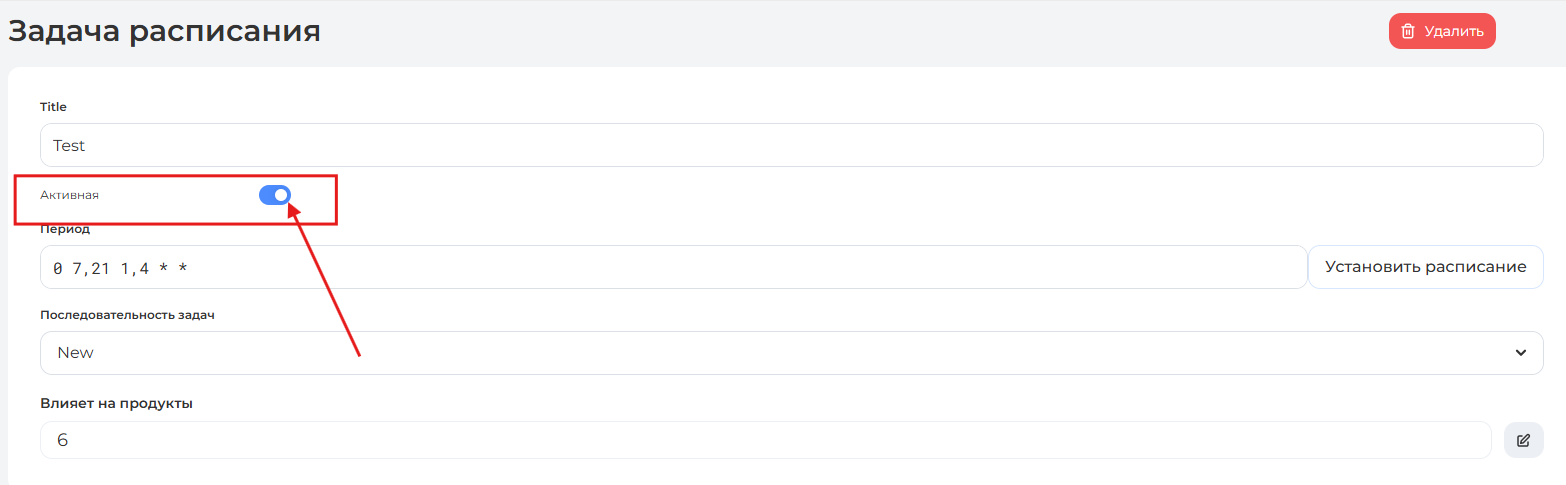
Task: Click the Установить расписание button
Action: coord(1425,267)
